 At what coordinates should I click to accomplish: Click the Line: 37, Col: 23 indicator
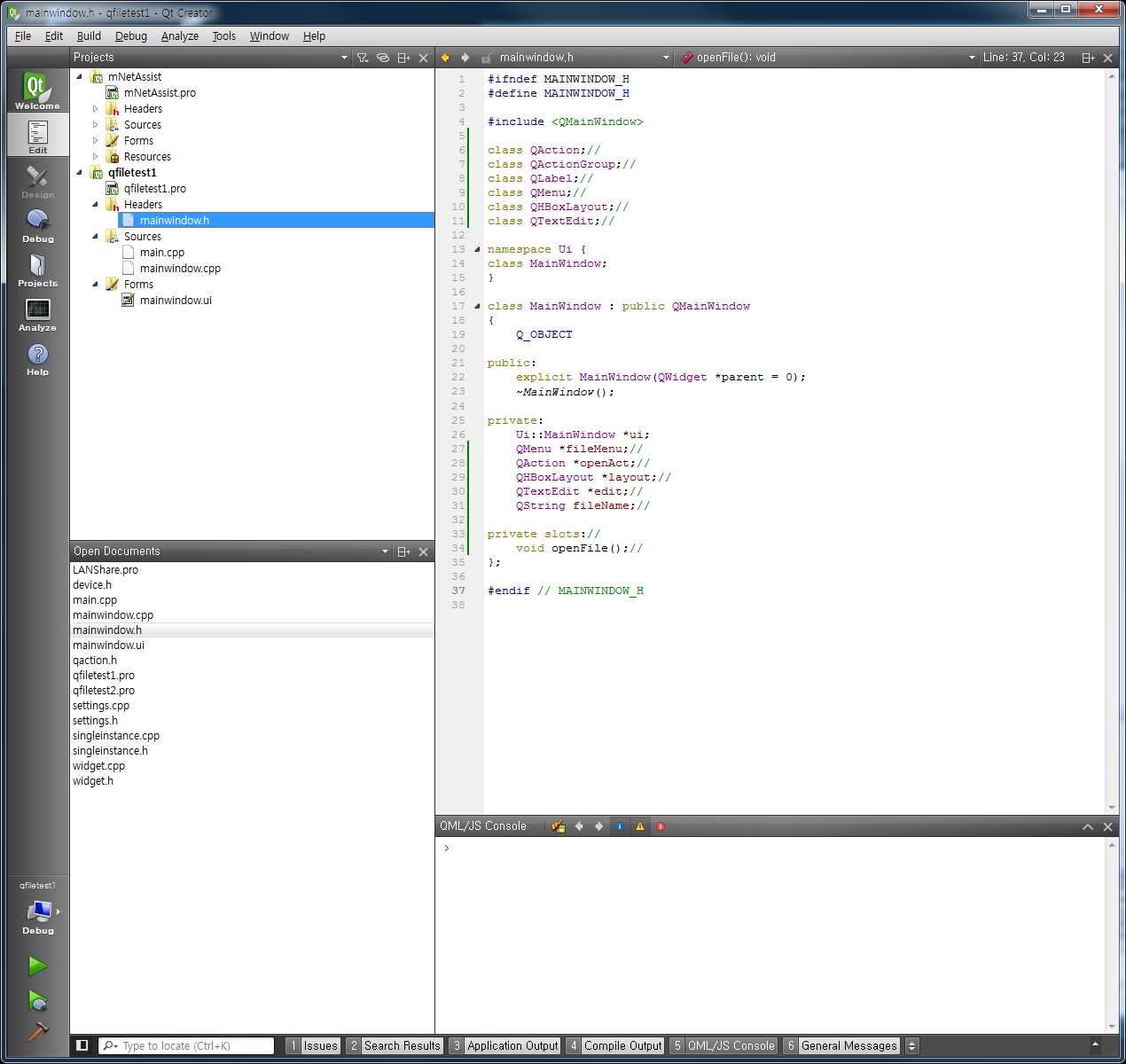click(x=1023, y=58)
